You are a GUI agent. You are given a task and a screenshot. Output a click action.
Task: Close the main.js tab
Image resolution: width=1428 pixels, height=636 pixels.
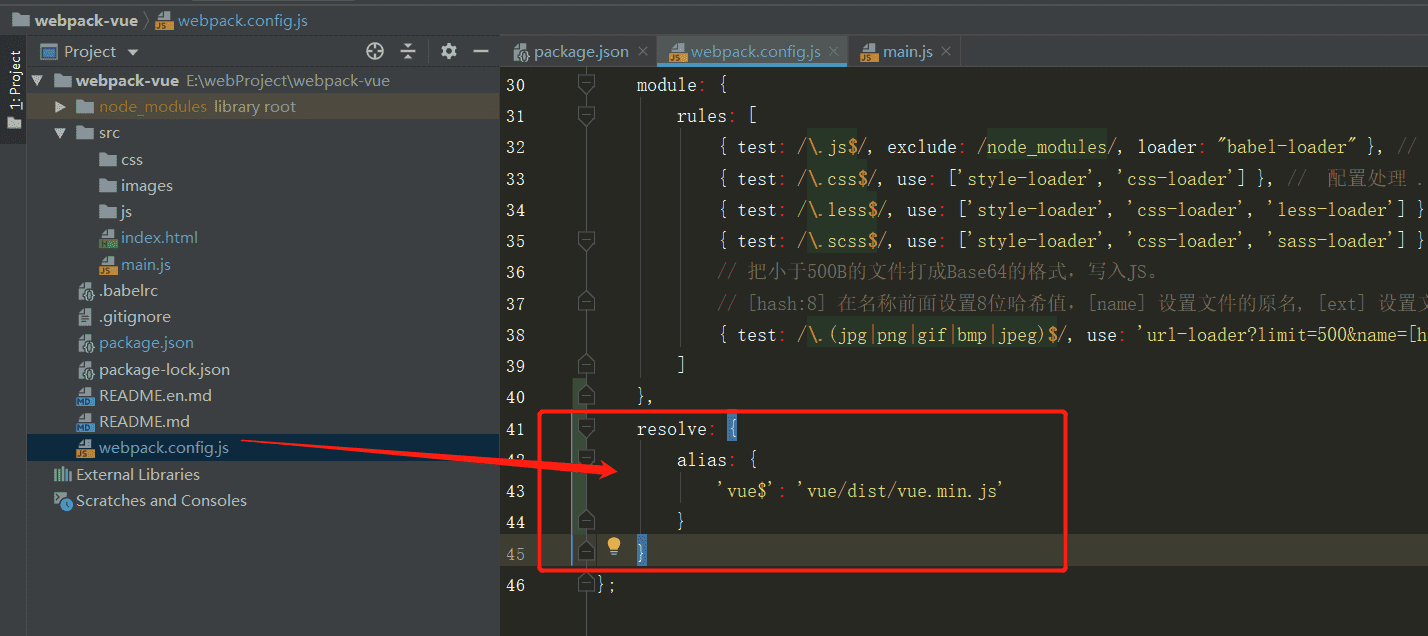coord(945,52)
